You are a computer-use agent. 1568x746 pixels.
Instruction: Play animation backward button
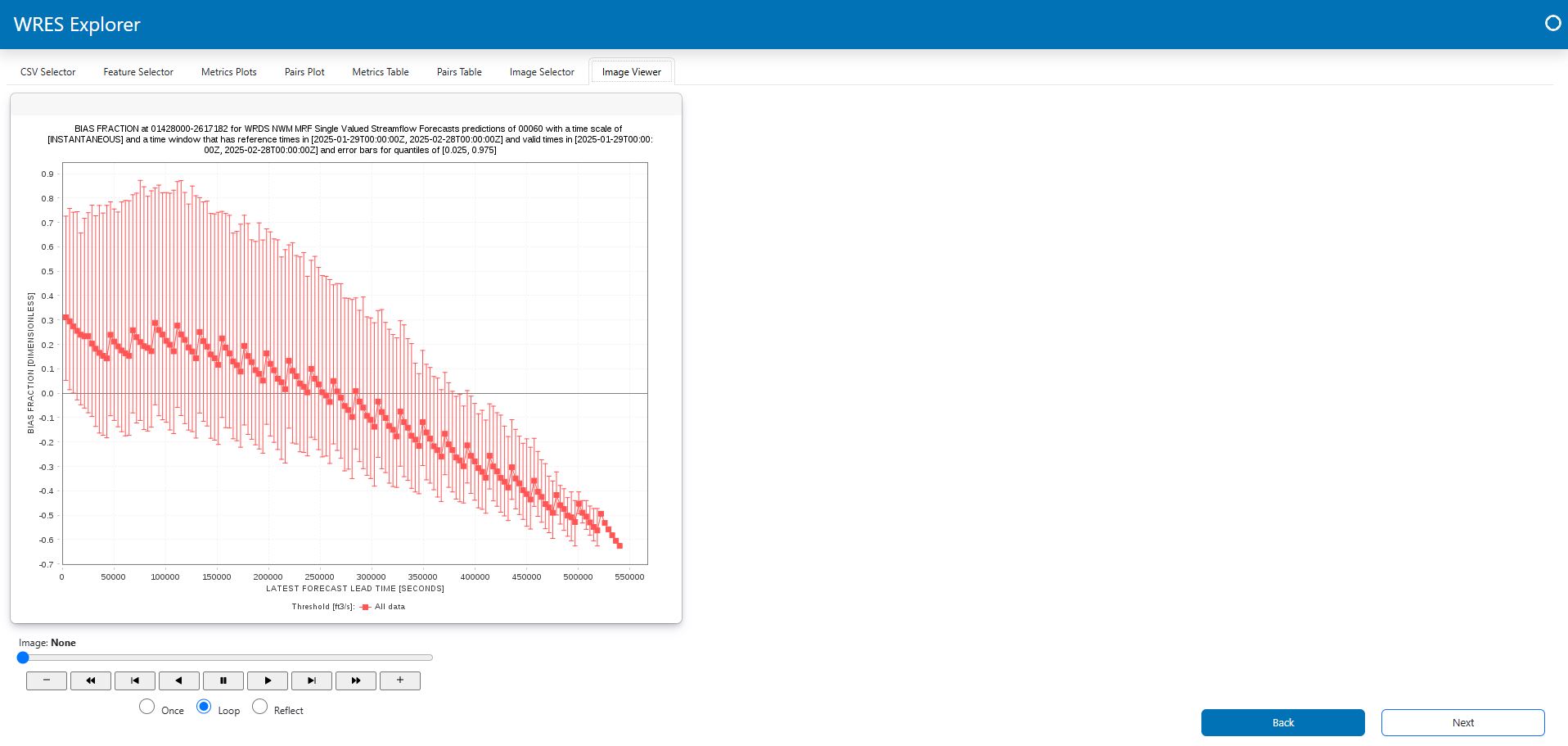(179, 680)
